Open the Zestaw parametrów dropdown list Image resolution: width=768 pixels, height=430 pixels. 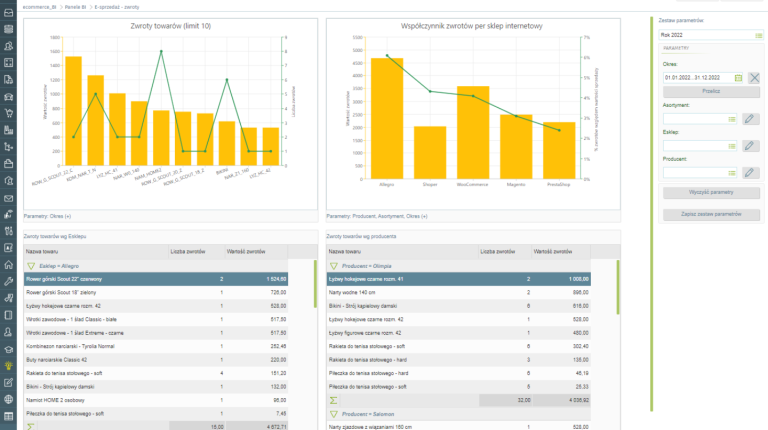(x=759, y=35)
